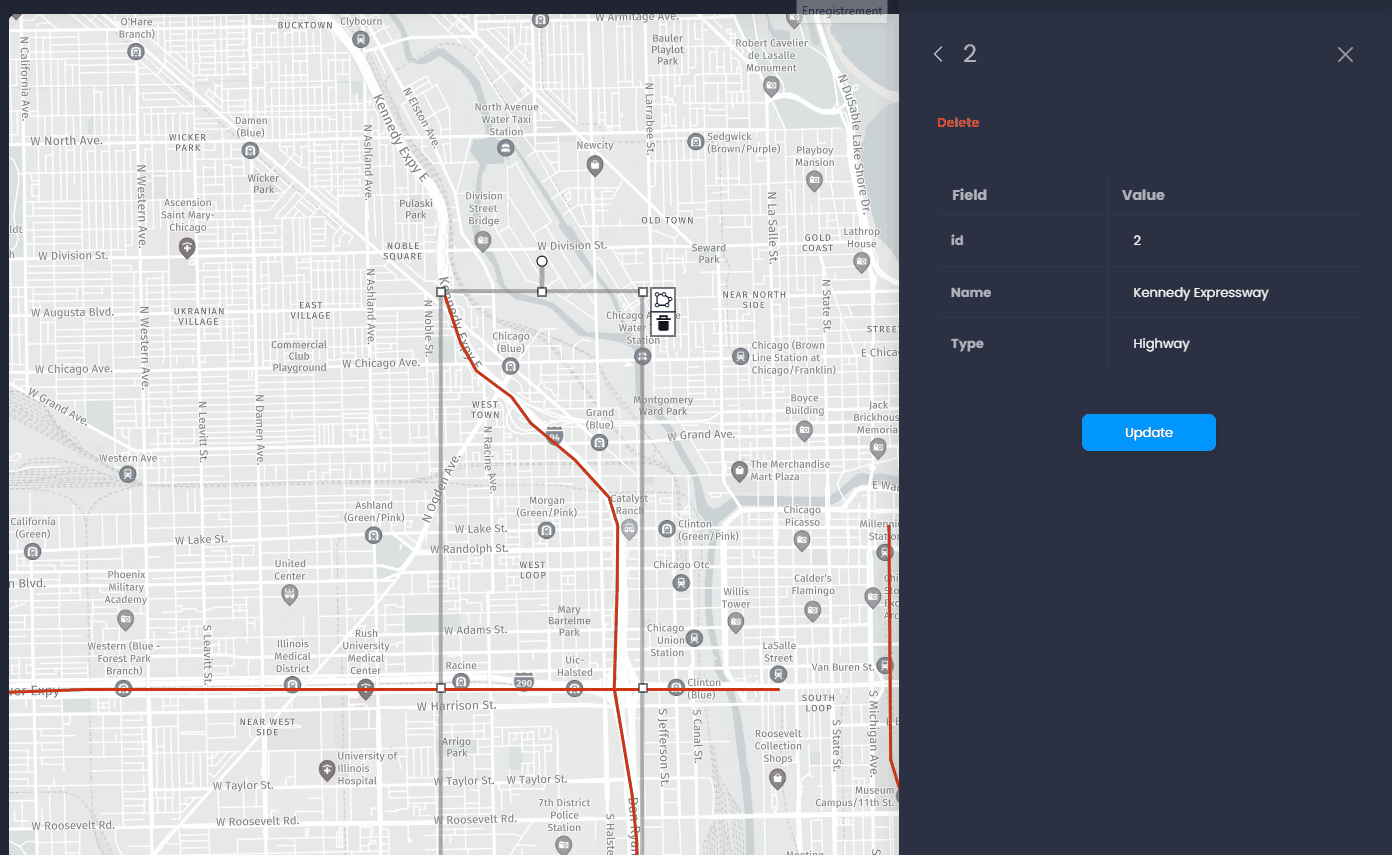Click the Merchandise Mart Plaza shopping icon
1392x855 pixels.
tap(739, 470)
